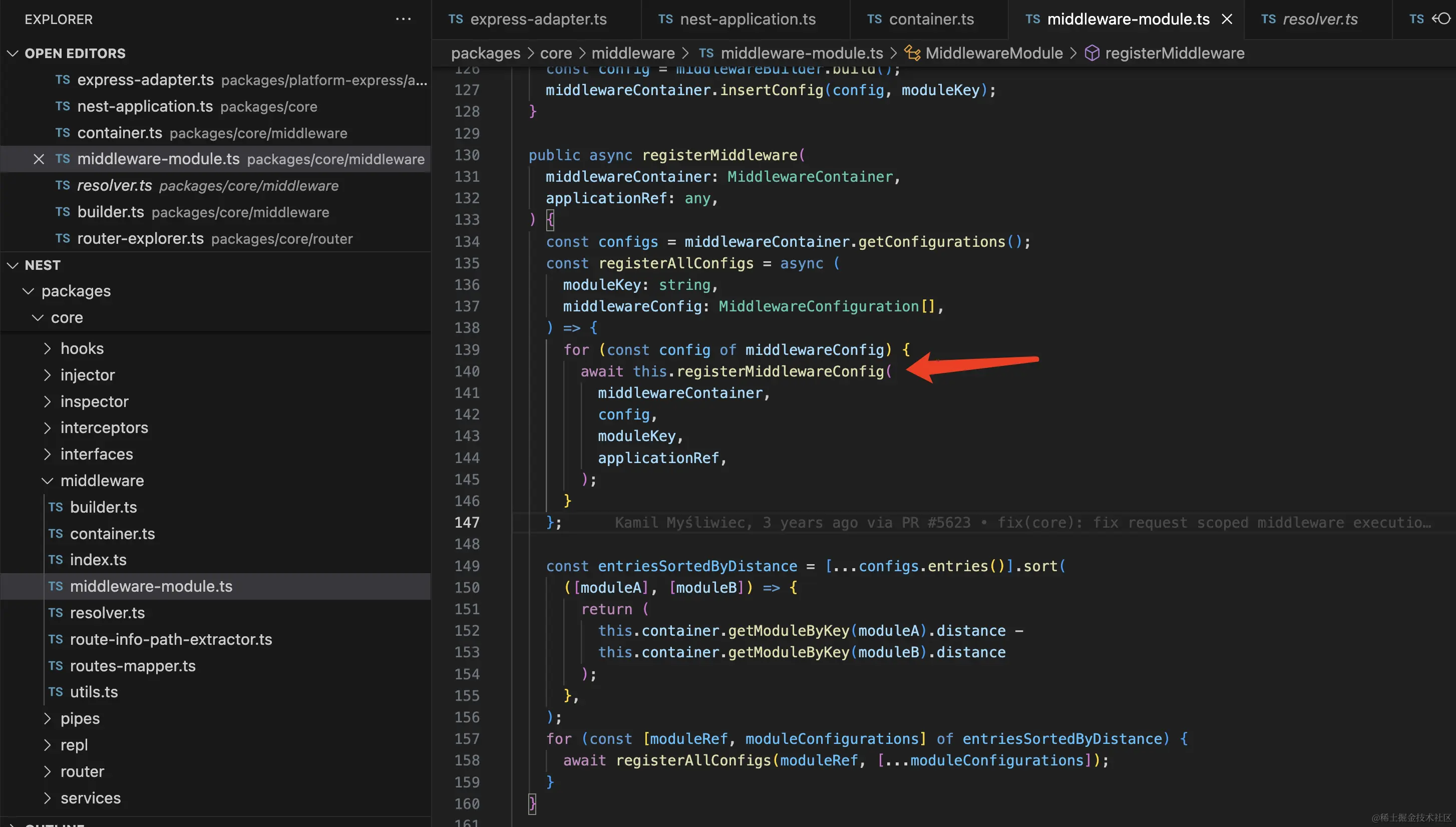1456x827 pixels.
Task: Expand the pipes folder
Action: point(47,718)
